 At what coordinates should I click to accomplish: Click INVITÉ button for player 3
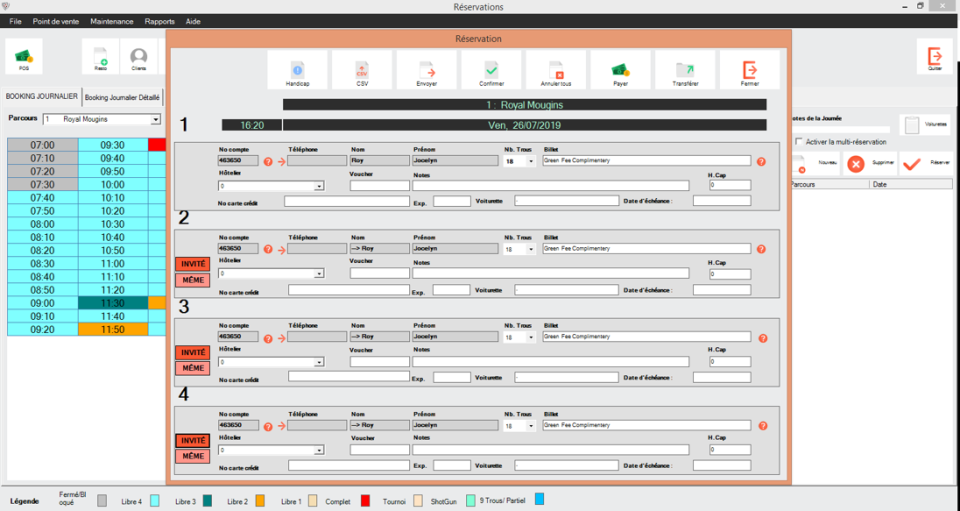pyautogui.click(x=193, y=352)
